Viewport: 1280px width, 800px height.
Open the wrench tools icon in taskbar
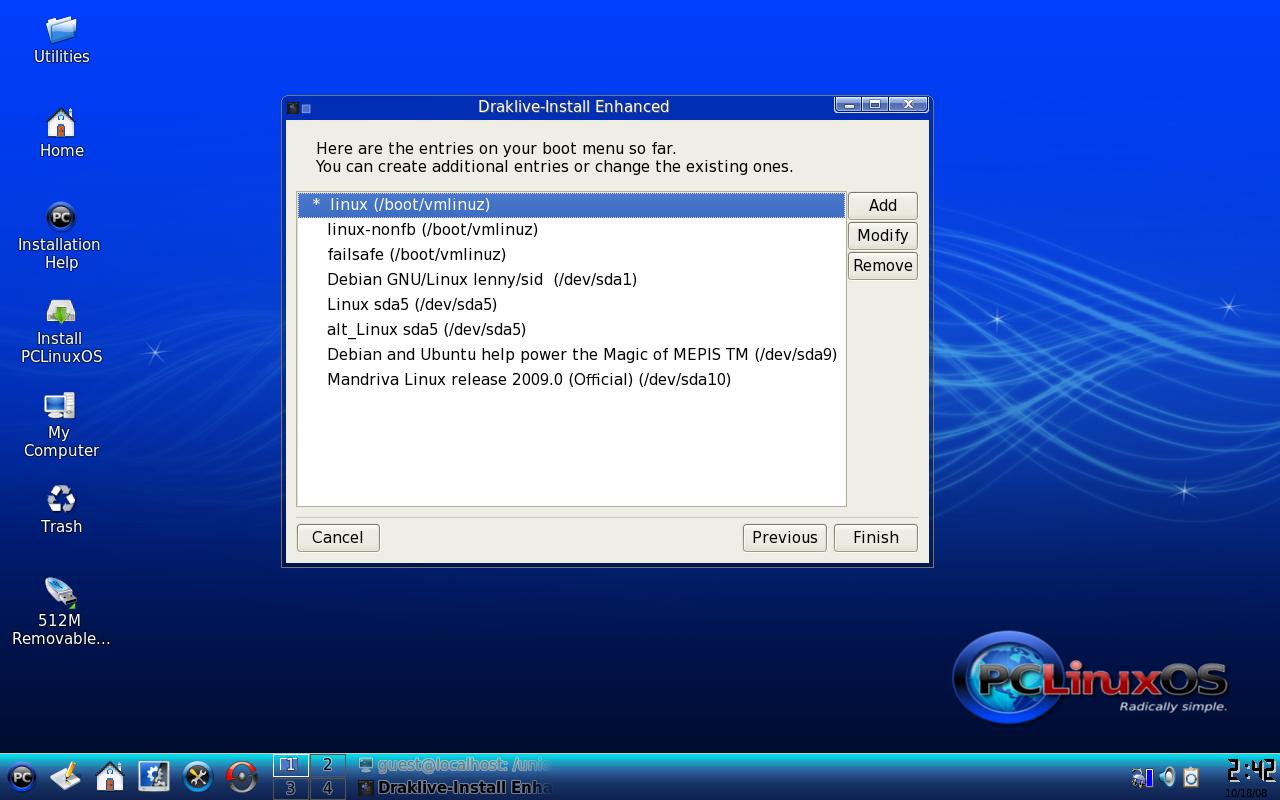pos(198,777)
